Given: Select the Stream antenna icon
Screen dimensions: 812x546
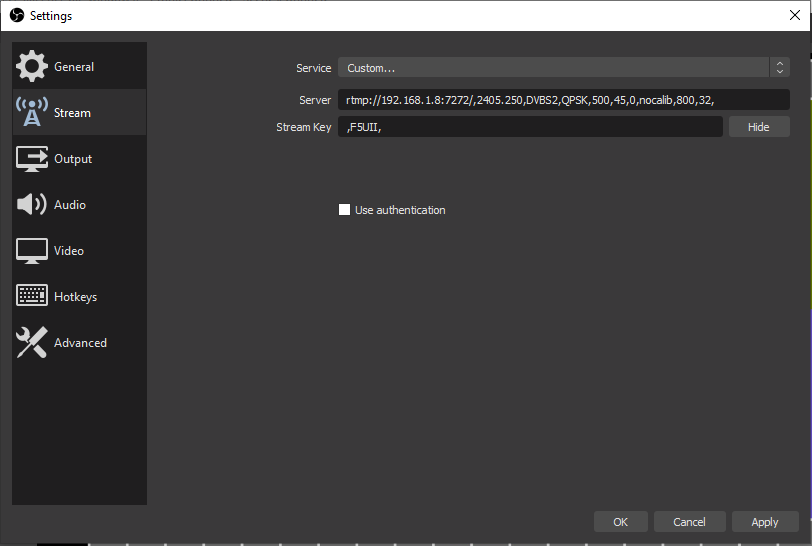Looking at the screenshot, I should click(x=32, y=113).
